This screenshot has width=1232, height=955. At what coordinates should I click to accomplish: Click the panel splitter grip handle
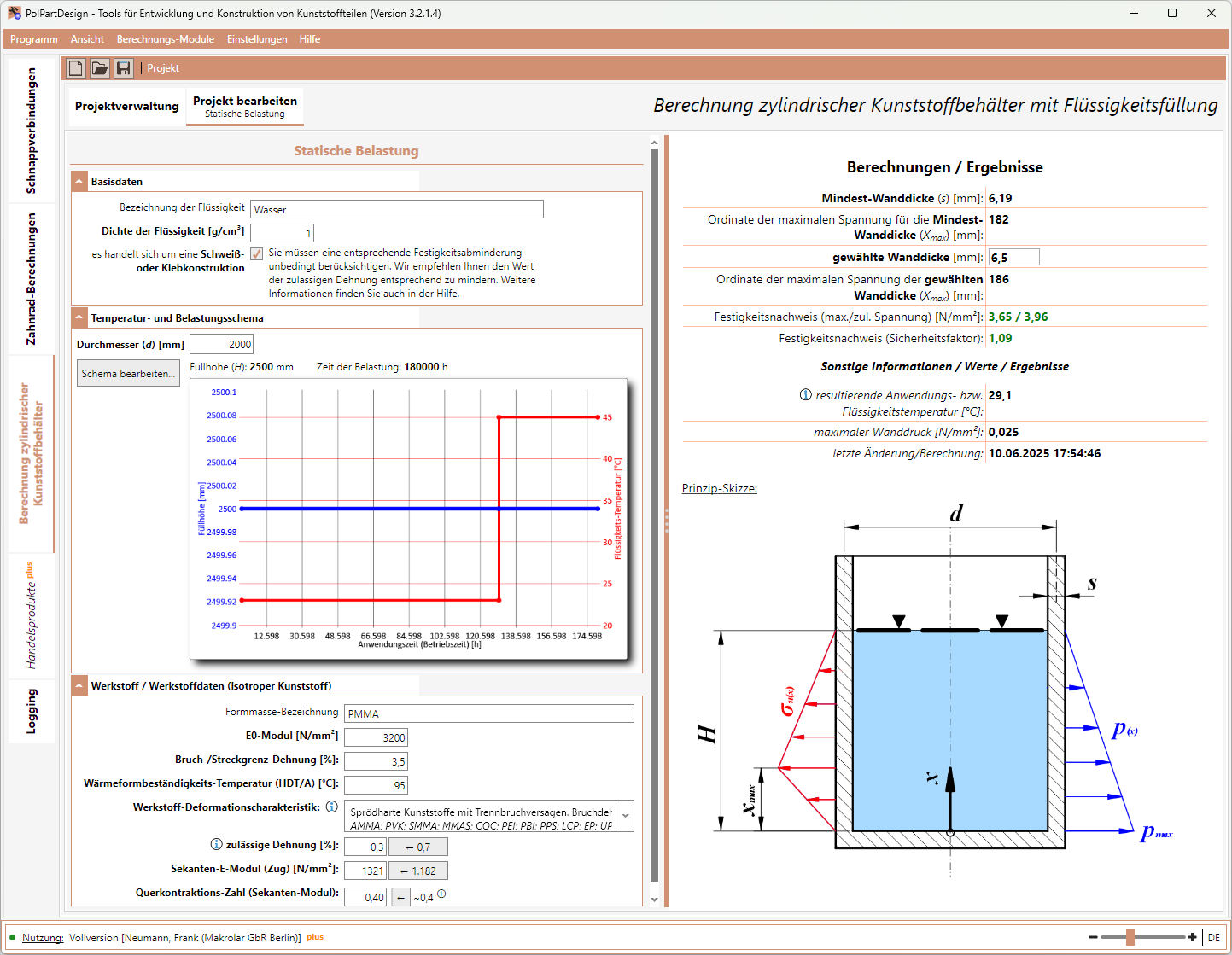(x=666, y=521)
